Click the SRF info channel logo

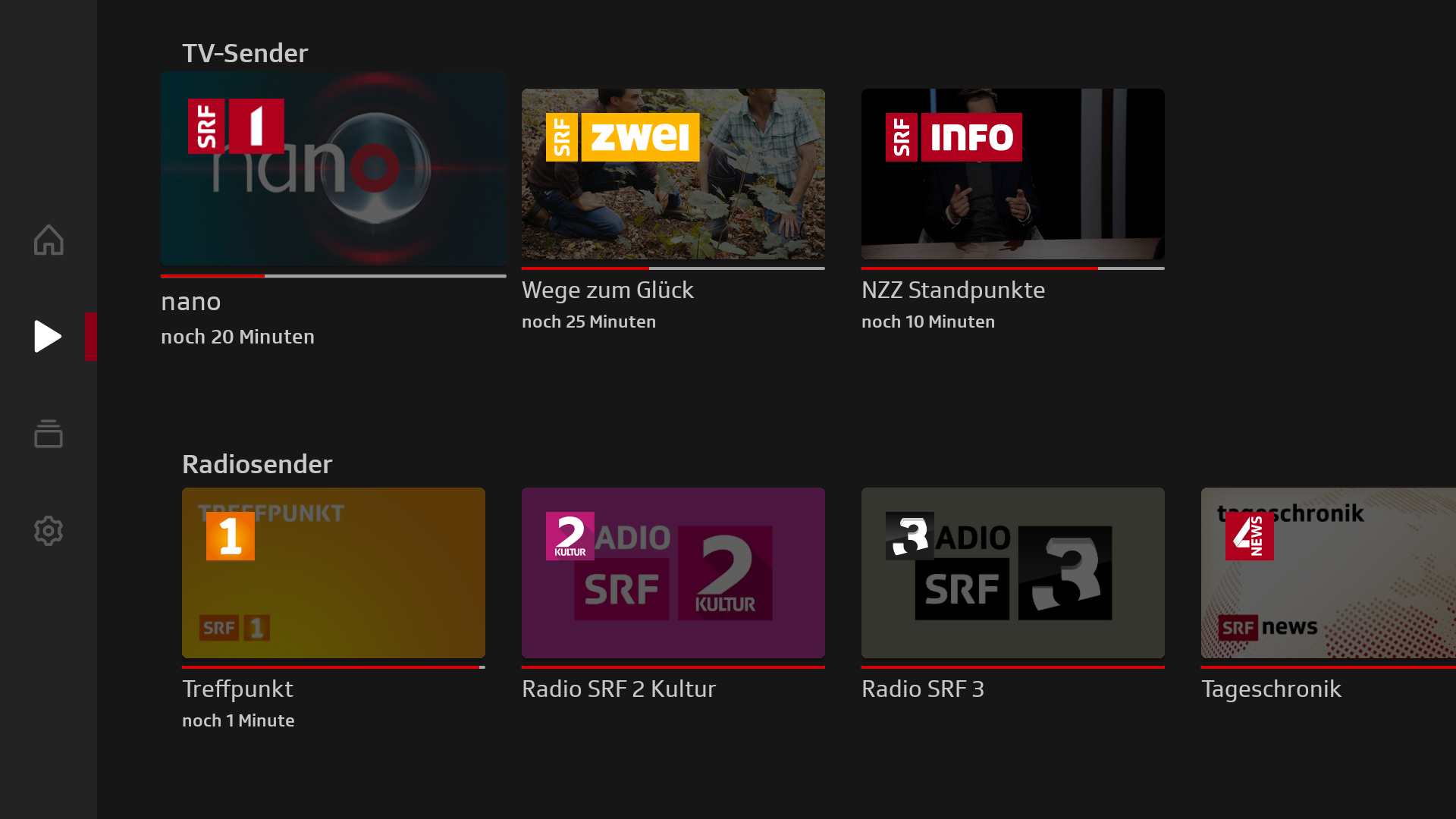[953, 137]
